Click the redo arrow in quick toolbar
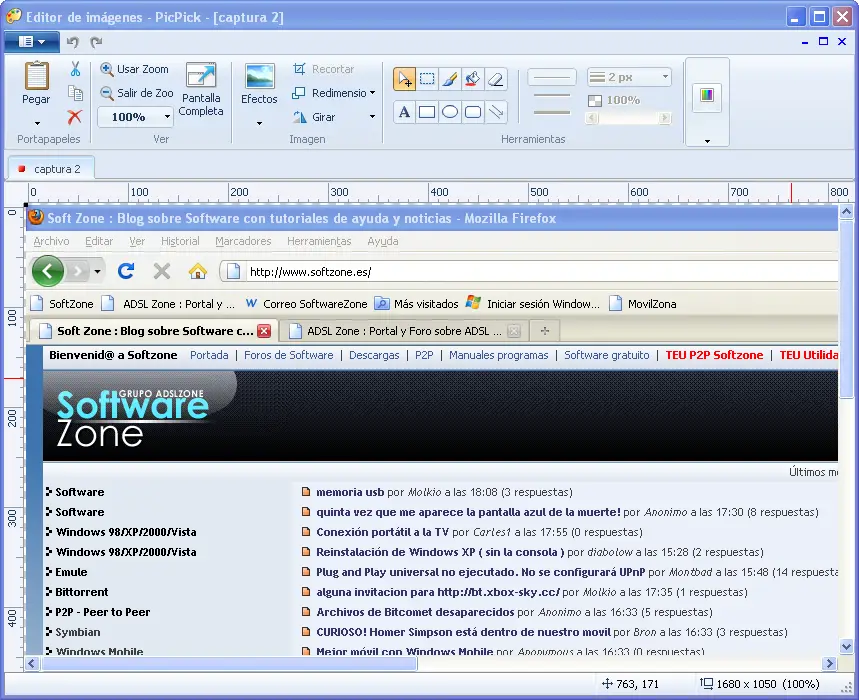 pos(96,42)
